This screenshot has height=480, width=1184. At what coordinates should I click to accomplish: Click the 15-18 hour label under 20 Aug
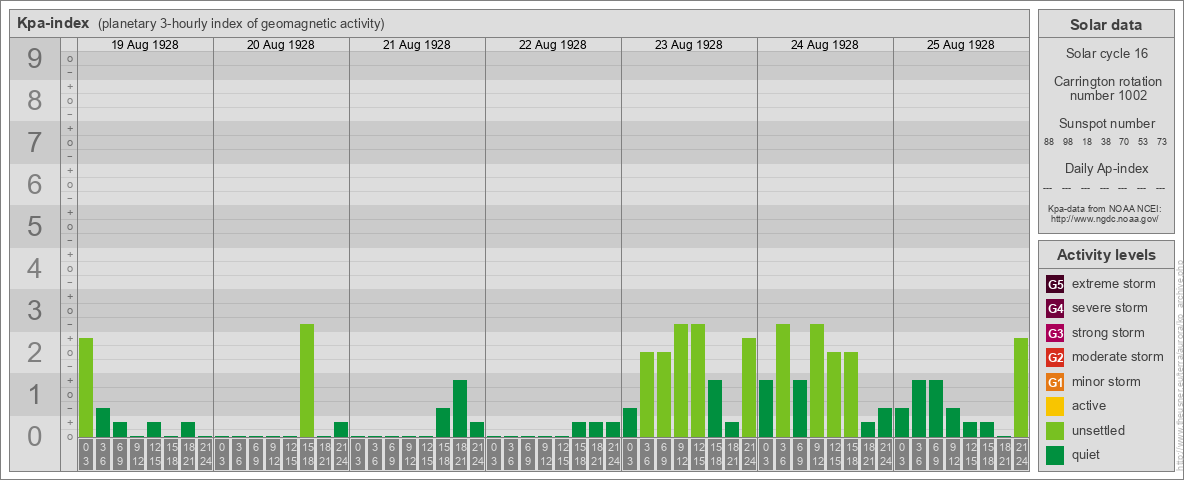(x=307, y=455)
